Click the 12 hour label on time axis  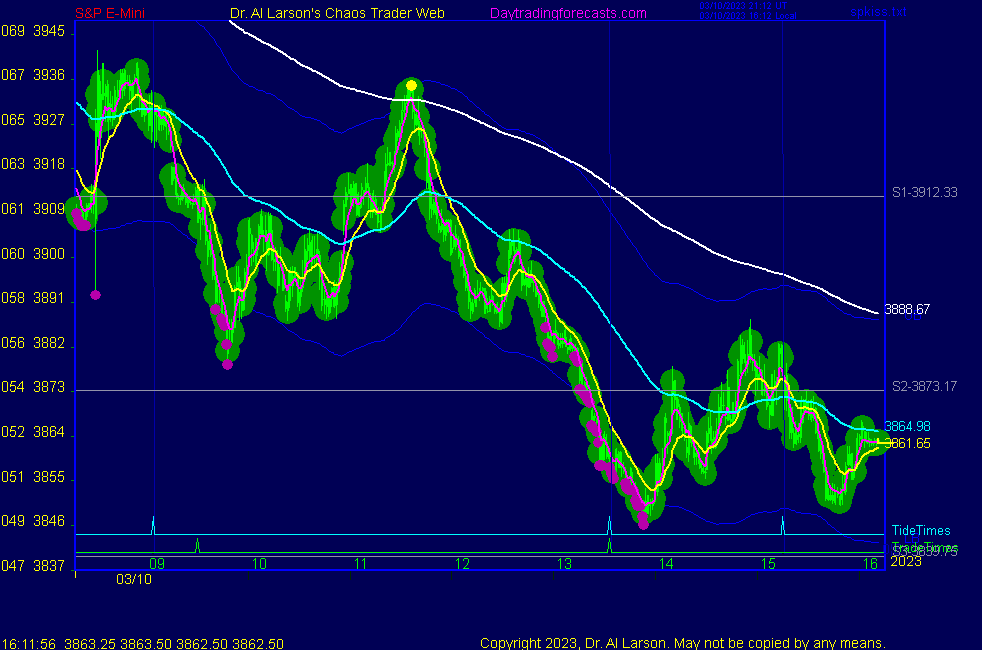[x=462, y=564]
